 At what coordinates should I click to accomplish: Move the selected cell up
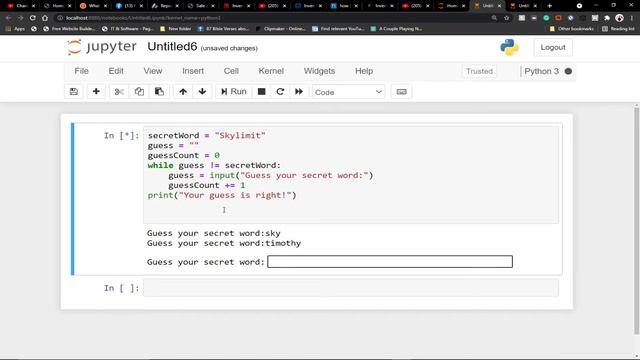[x=183, y=92]
